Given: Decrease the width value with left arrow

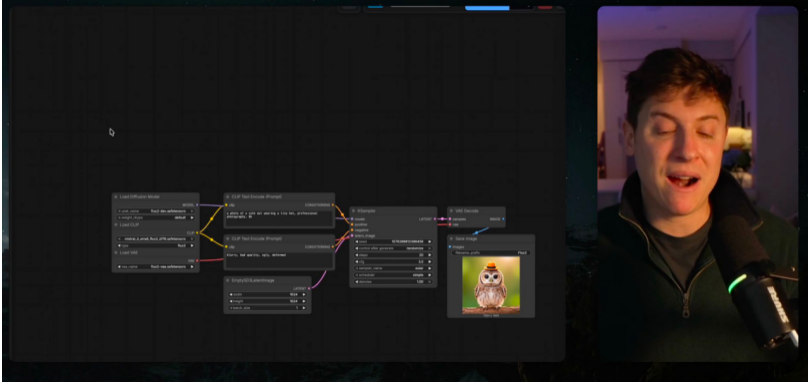Looking at the screenshot, I should (231, 294).
